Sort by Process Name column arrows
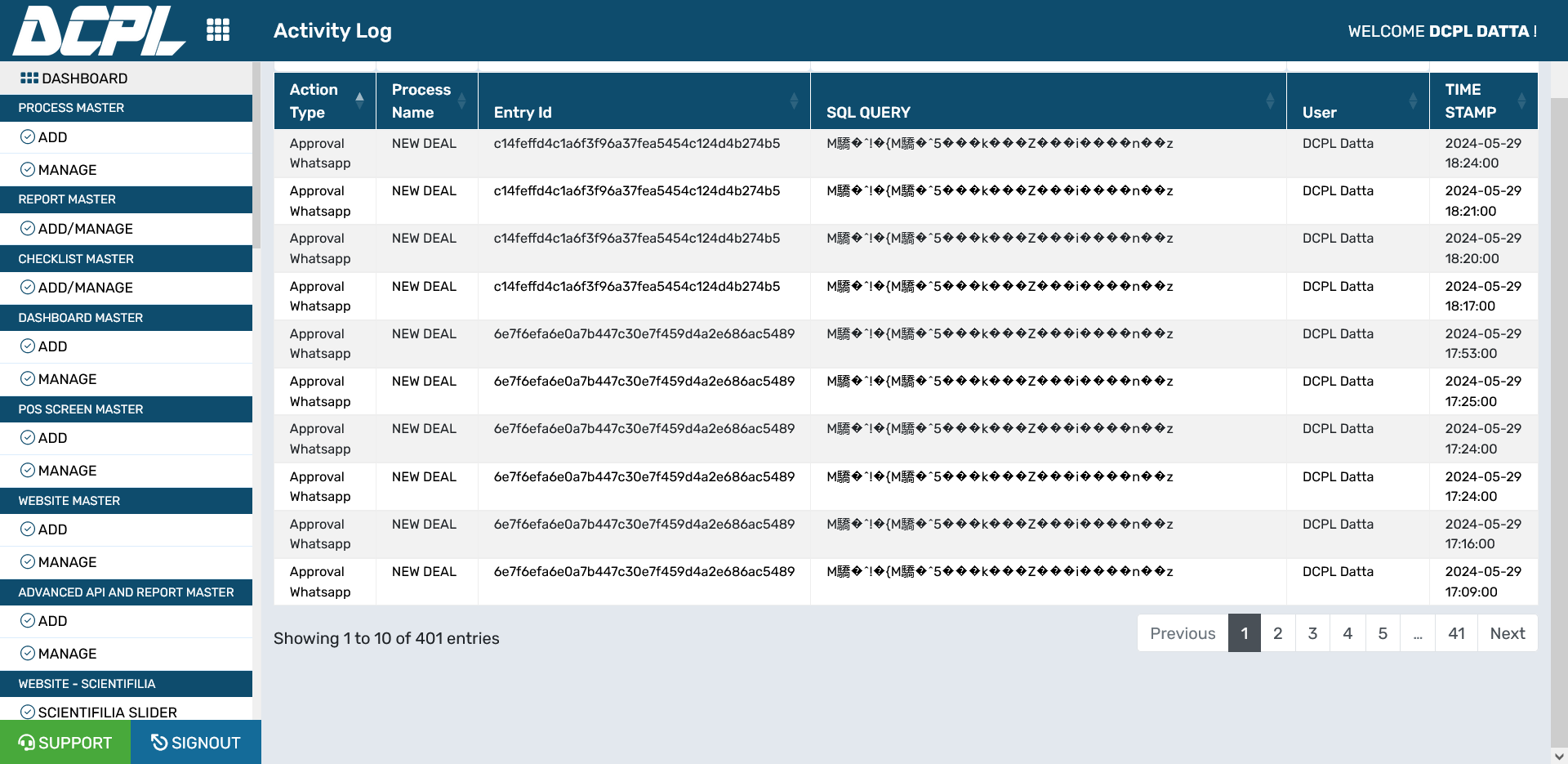Viewport: 1568px width, 764px height. (462, 101)
